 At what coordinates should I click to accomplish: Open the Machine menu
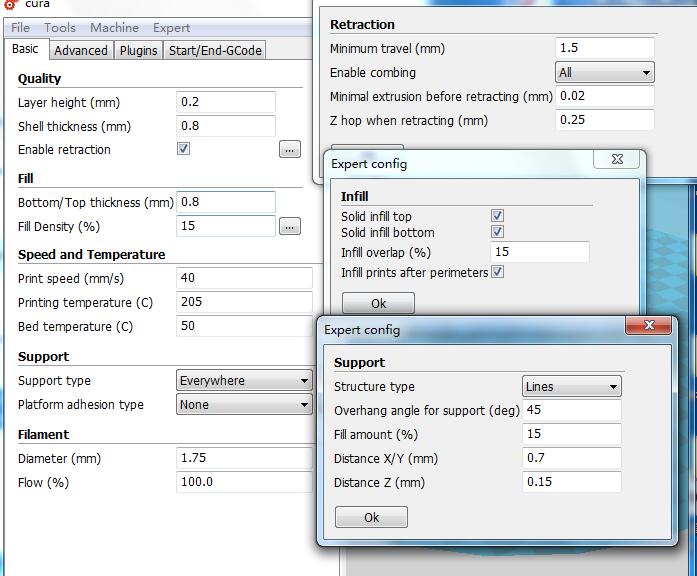coord(114,28)
